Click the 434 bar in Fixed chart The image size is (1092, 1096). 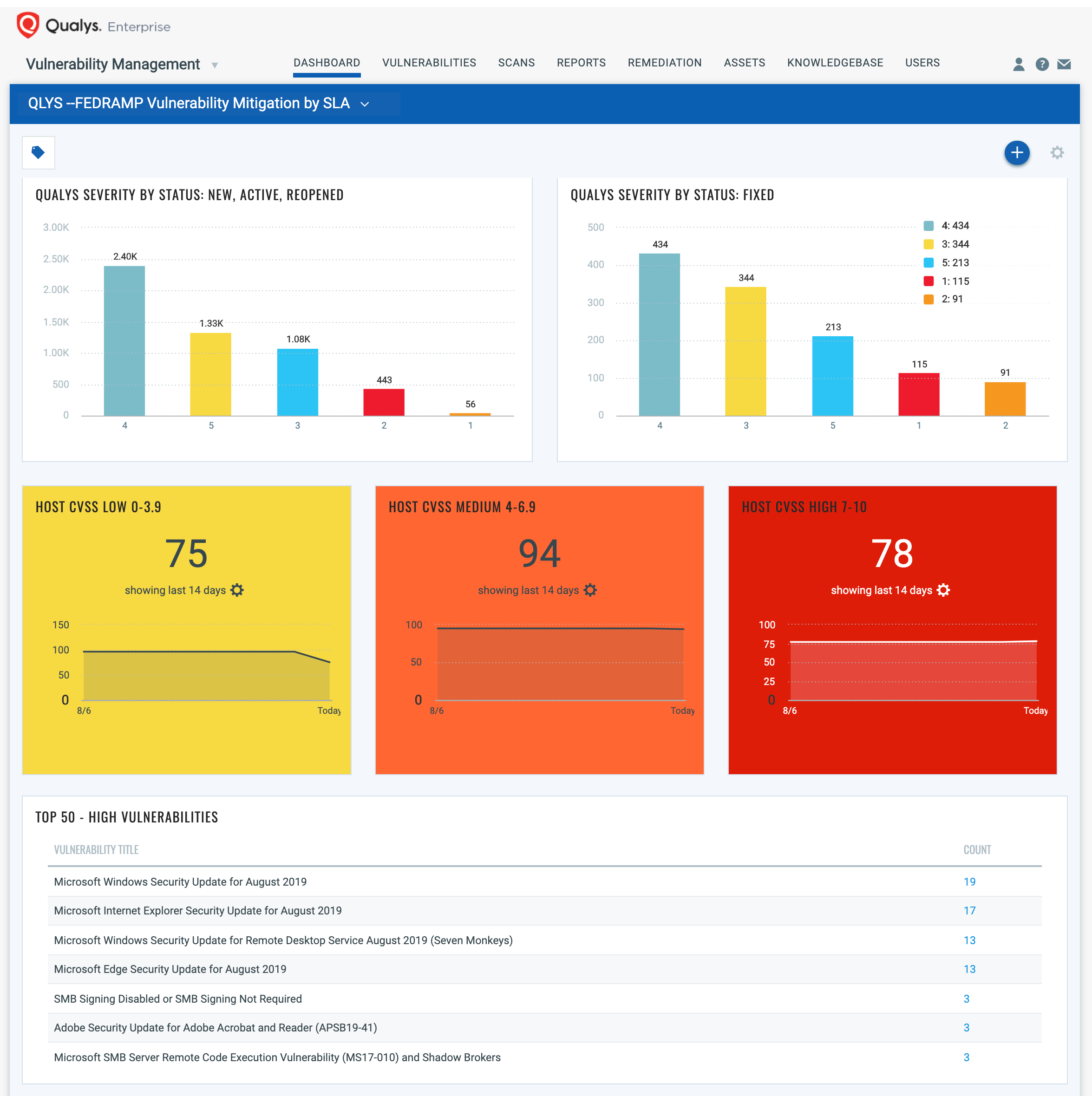pos(659,335)
